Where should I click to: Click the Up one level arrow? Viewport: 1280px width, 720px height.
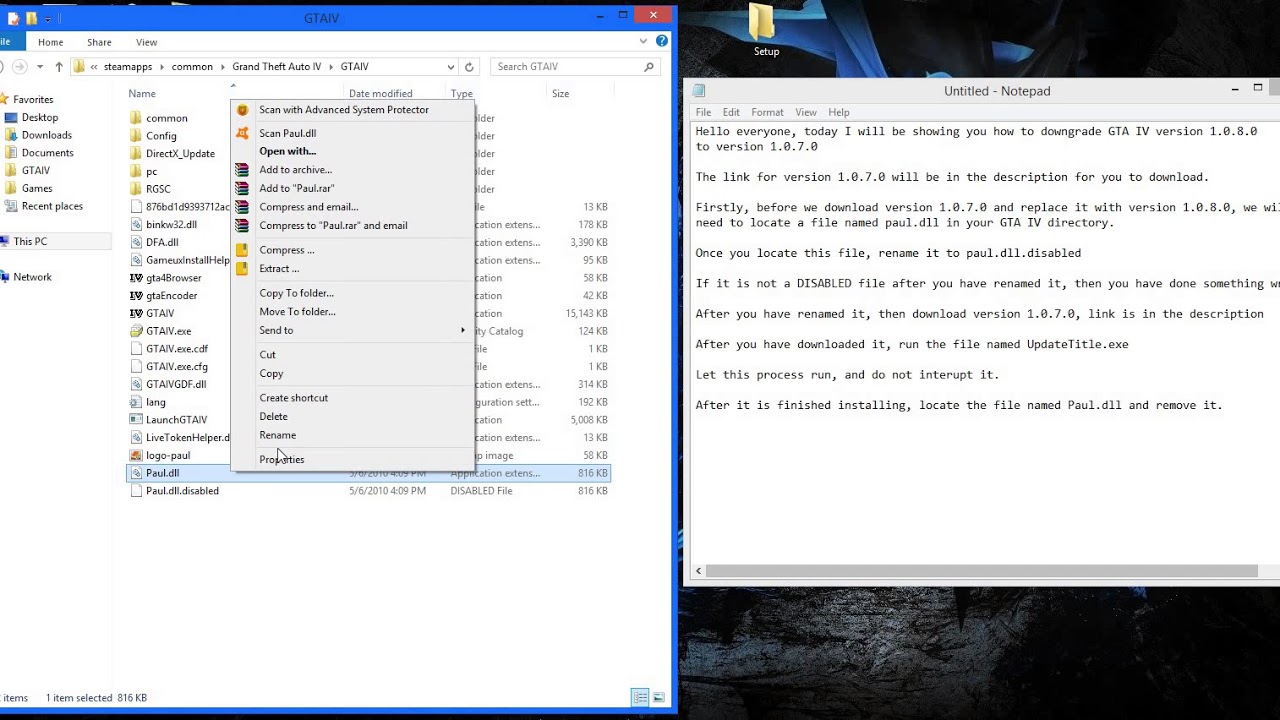coord(59,66)
